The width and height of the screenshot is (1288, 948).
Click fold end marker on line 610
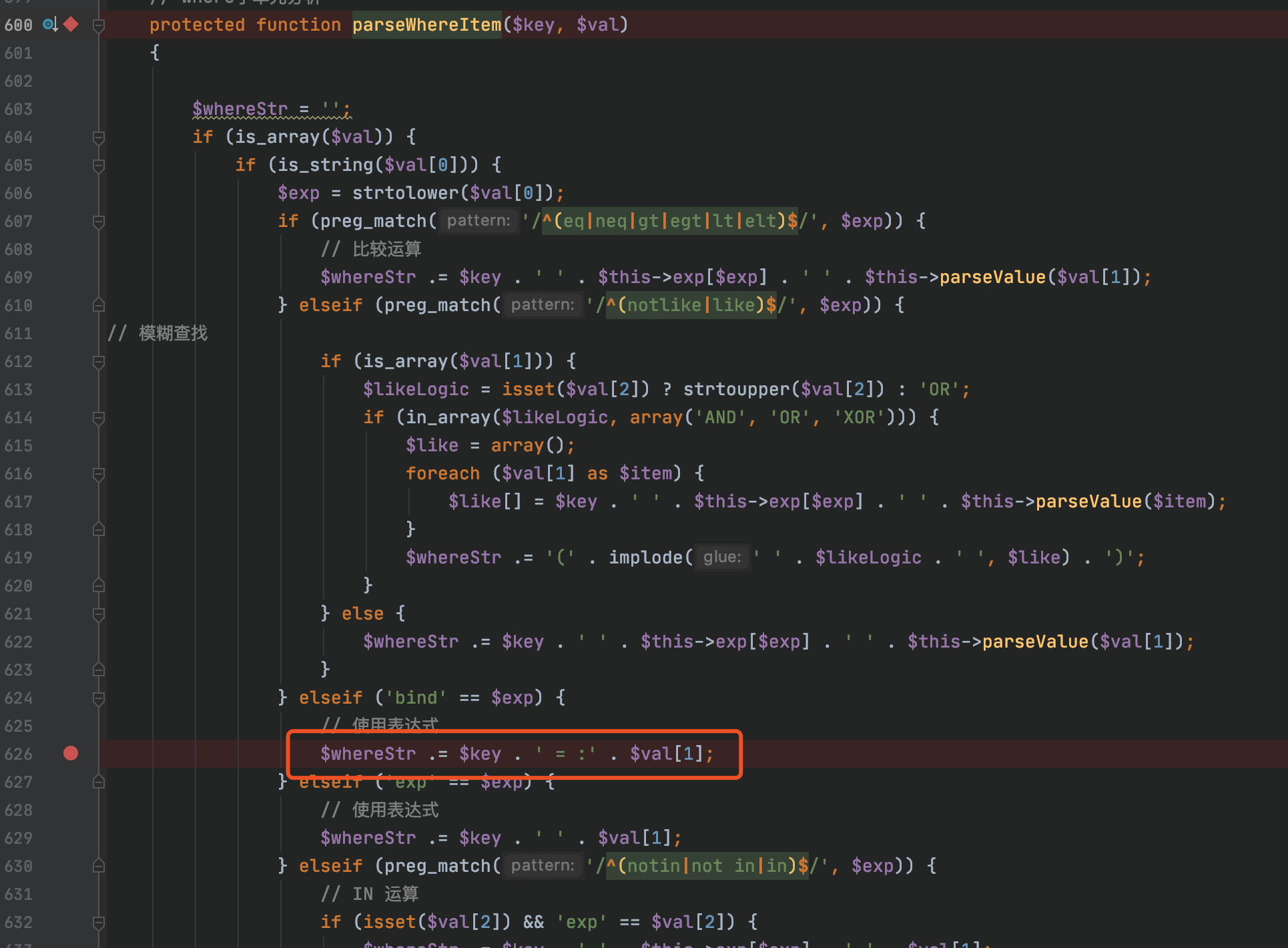(x=99, y=306)
